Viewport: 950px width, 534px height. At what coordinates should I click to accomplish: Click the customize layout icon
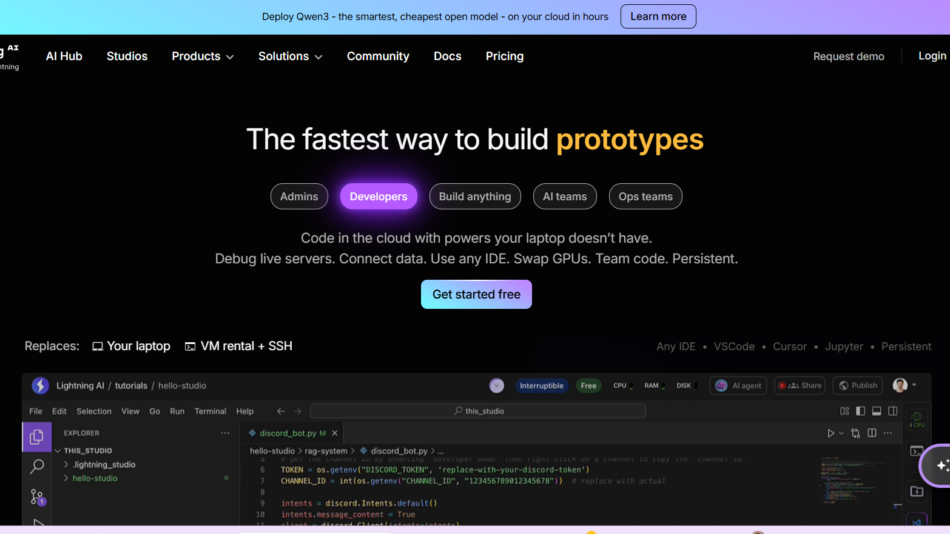(x=844, y=411)
